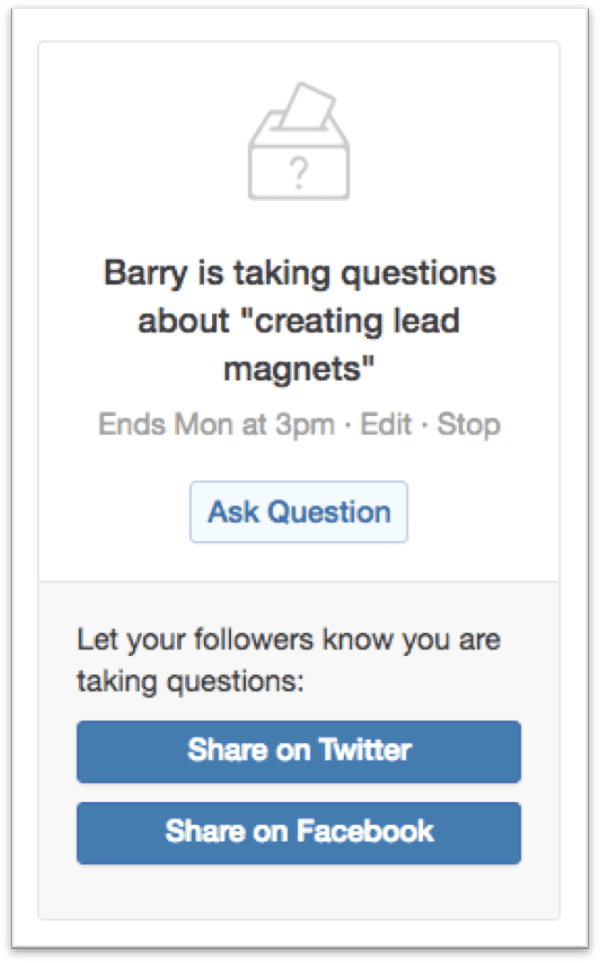Click the word Question in the Ask button
This screenshot has height=963, width=600.
click(x=329, y=512)
